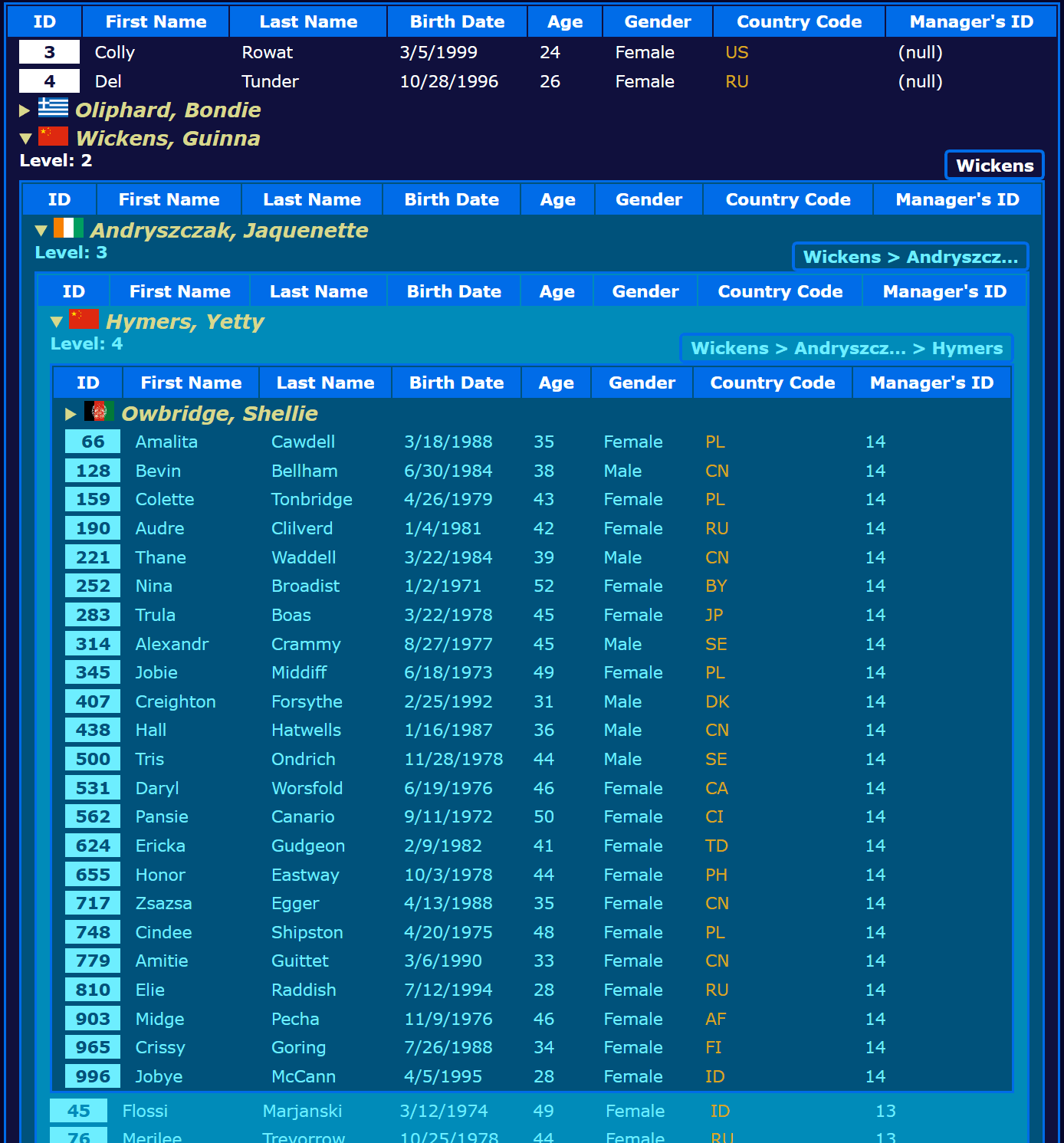
Task: Click last name Goring
Action: 298,1047
